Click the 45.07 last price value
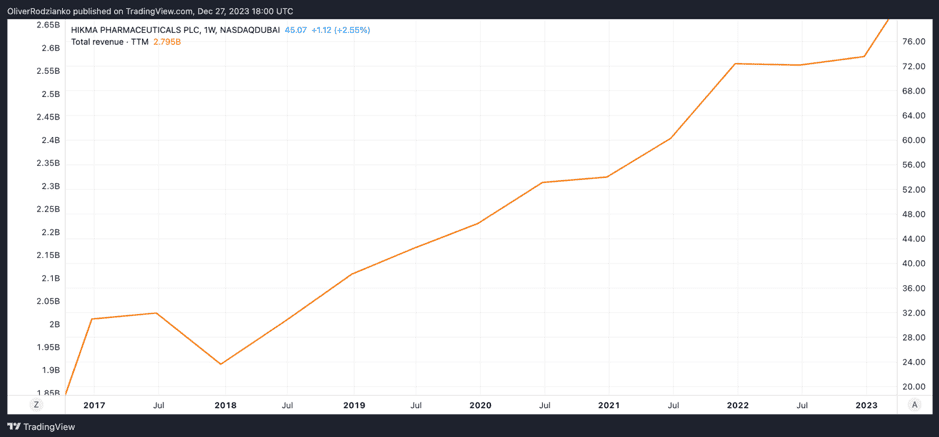 point(295,30)
